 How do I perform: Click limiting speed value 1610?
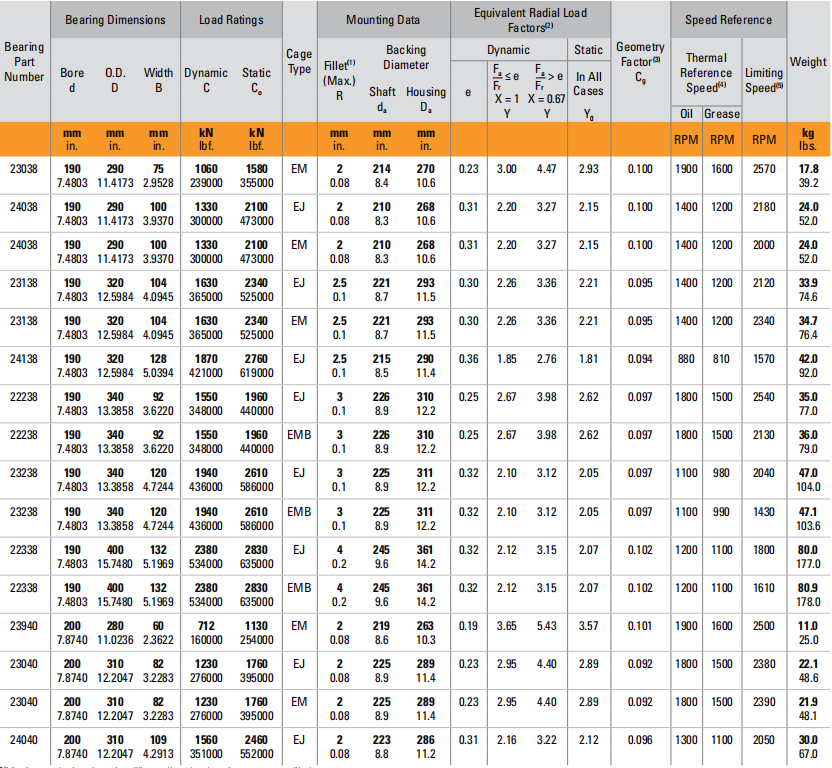point(764,588)
